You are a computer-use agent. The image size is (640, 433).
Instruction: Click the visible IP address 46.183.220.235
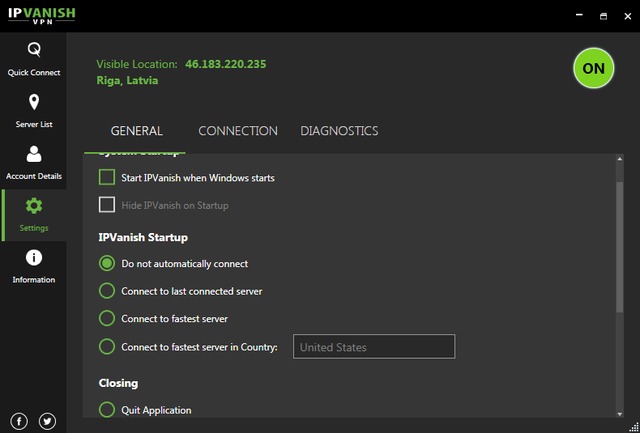(226, 64)
